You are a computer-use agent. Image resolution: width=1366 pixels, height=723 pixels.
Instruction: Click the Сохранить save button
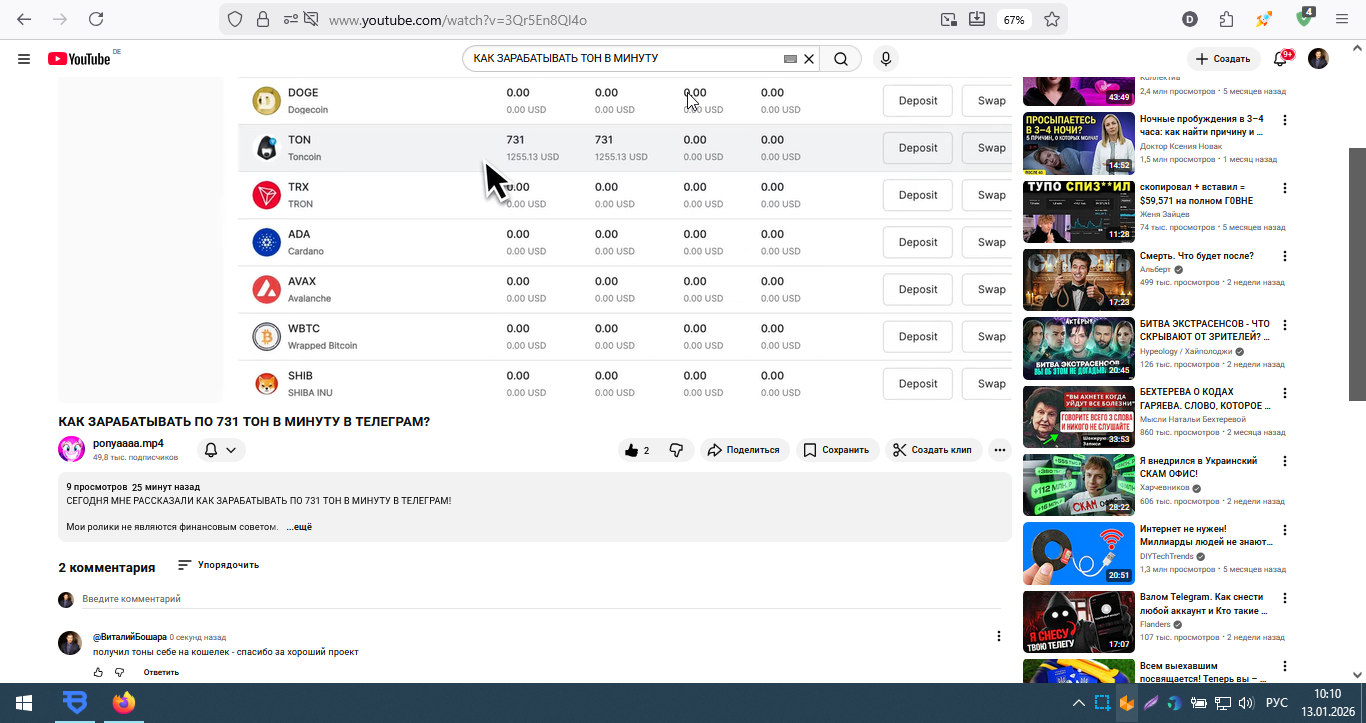pos(837,450)
